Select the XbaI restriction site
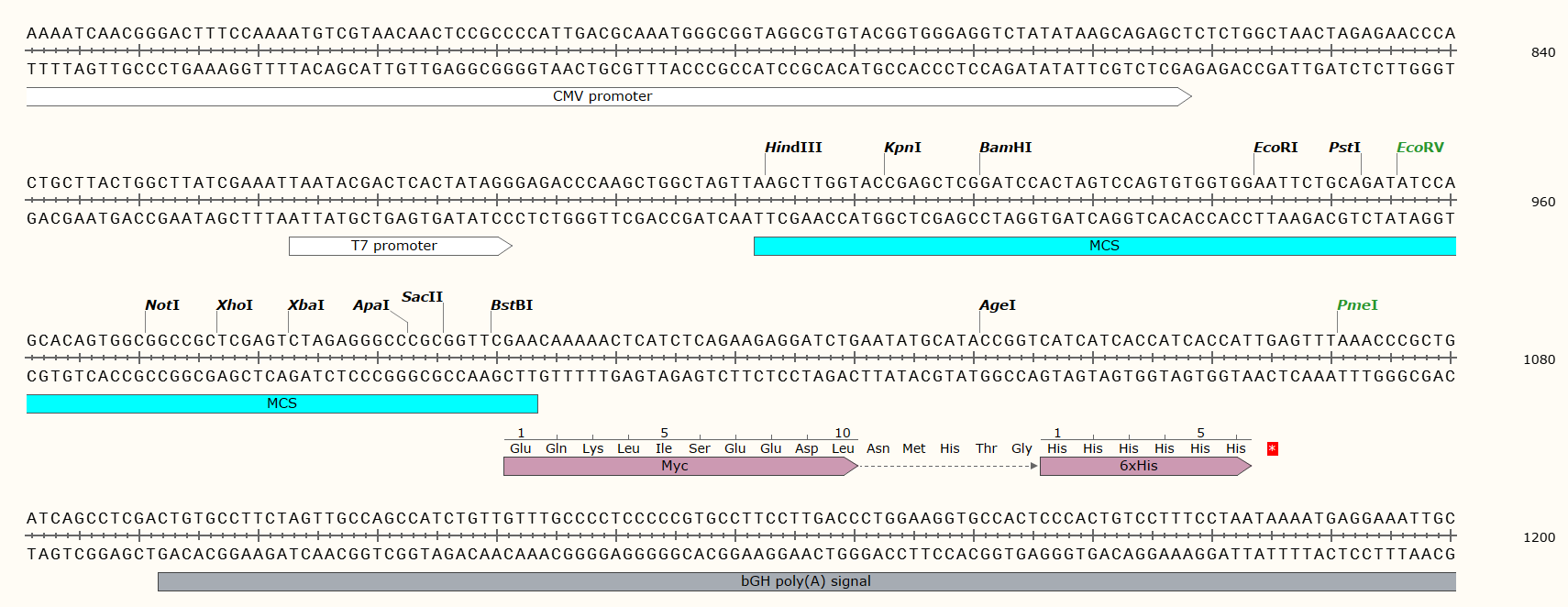Image resolution: width=1568 pixels, height=607 pixels. pos(306,305)
